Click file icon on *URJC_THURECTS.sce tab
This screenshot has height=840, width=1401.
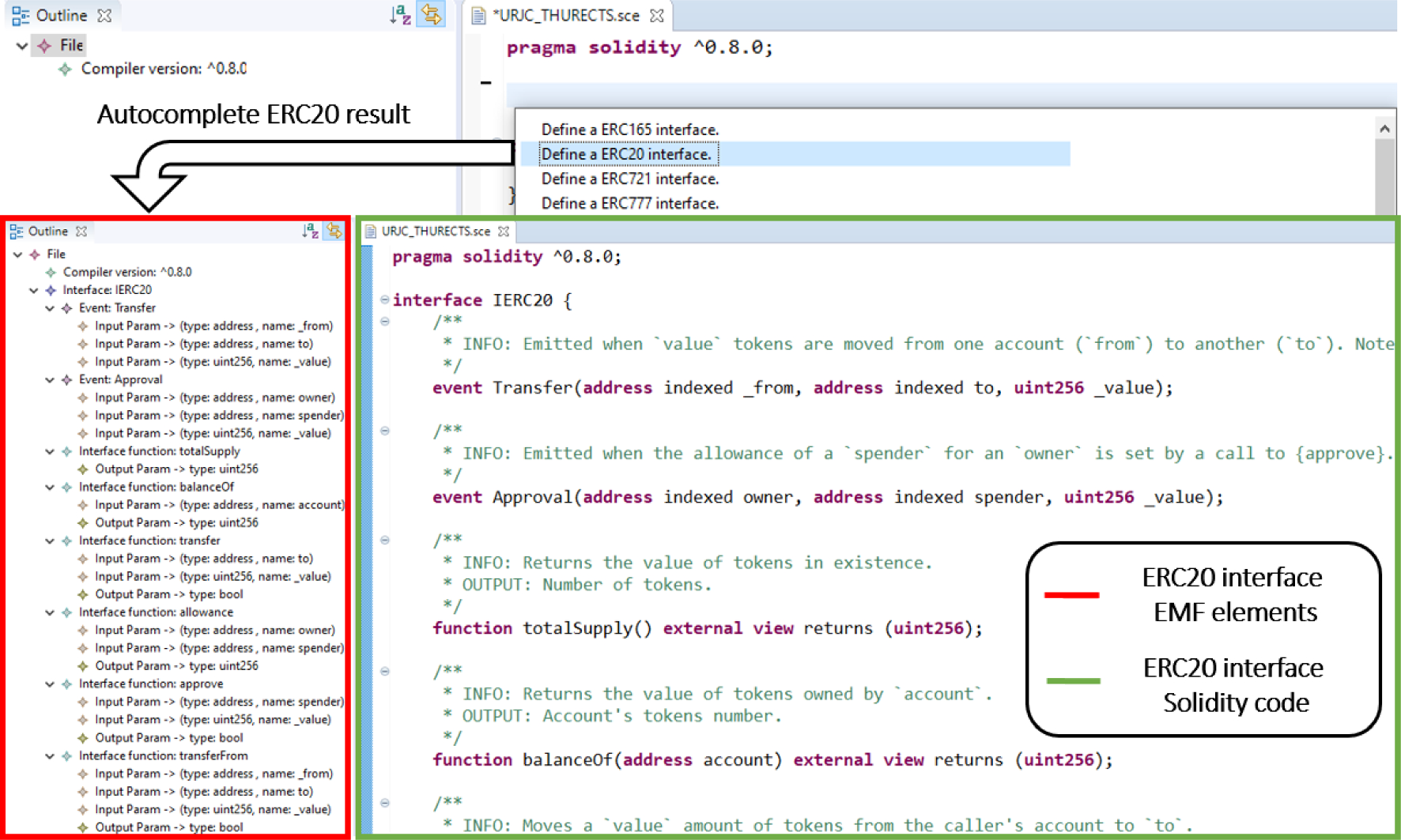[x=478, y=16]
